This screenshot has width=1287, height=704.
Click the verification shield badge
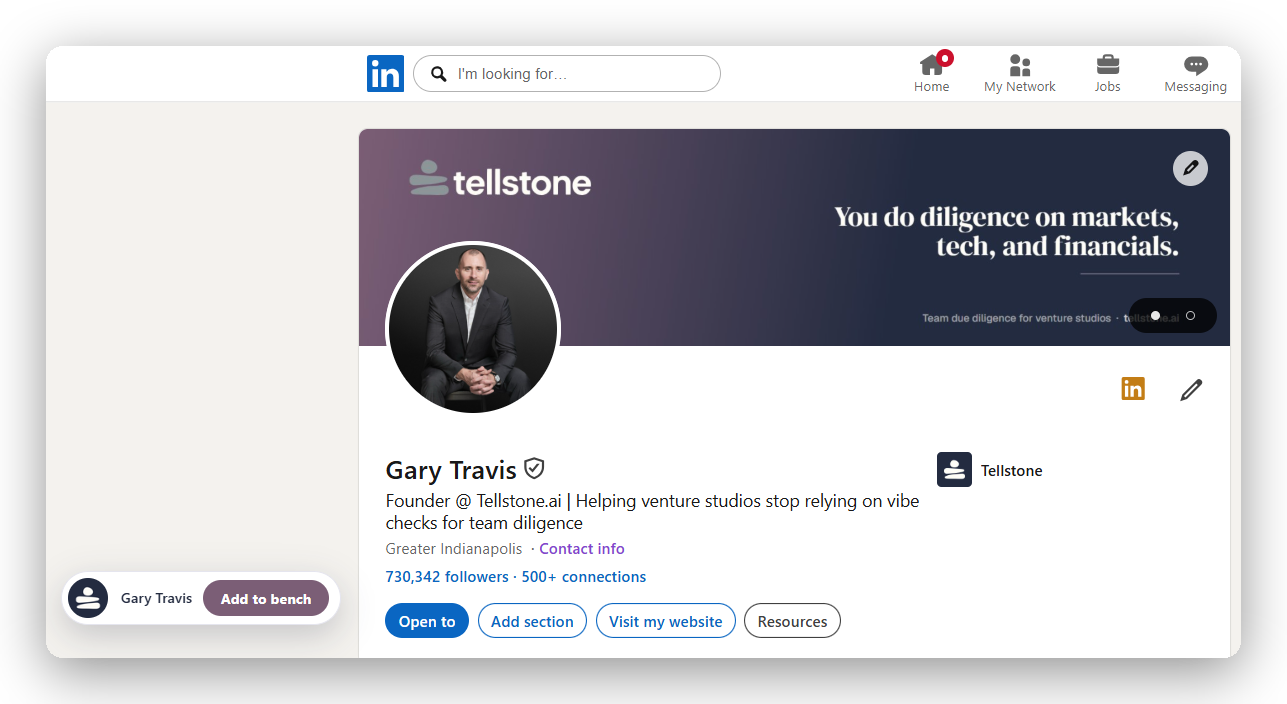tap(535, 468)
